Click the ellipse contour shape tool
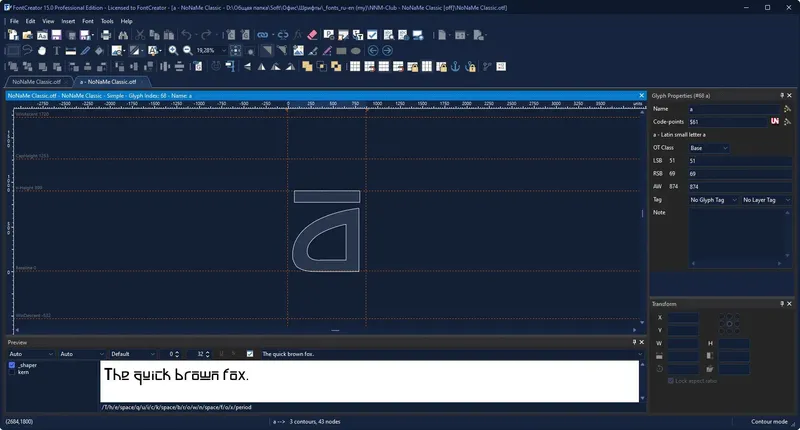This screenshot has height=430, width=800. pyautogui.click(x=356, y=50)
